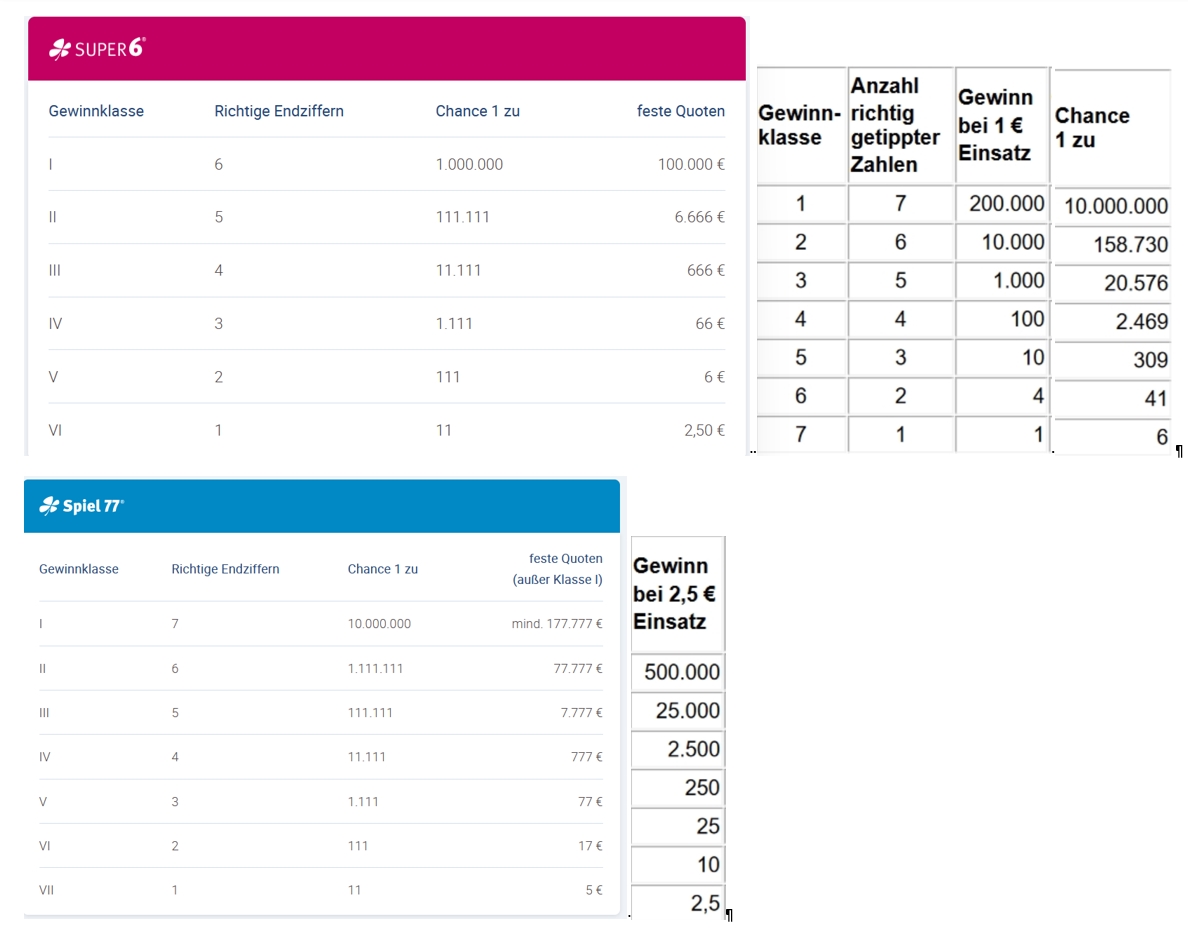Screen dimensions: 1188x936
Task: Select the '77 €' quota in Spiel 77
Action: 590,801
